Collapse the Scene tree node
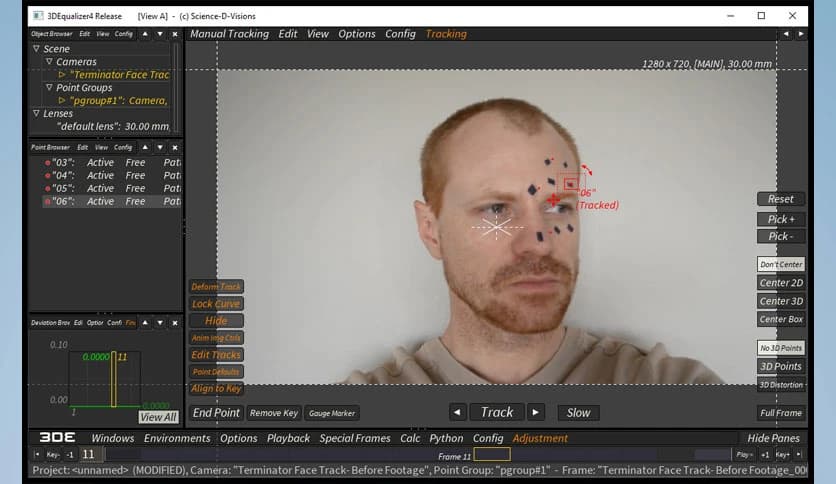 37,48
